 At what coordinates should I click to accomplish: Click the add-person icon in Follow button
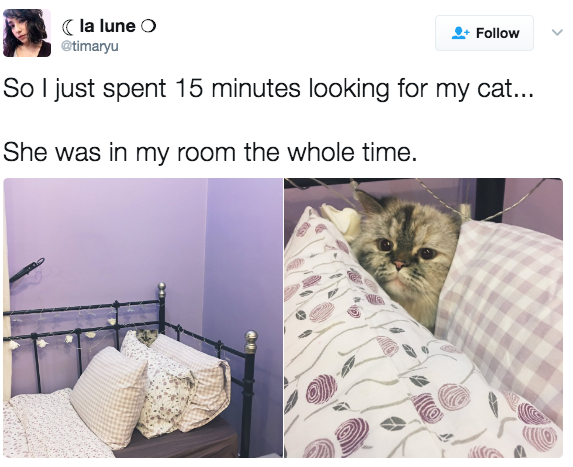[460, 33]
